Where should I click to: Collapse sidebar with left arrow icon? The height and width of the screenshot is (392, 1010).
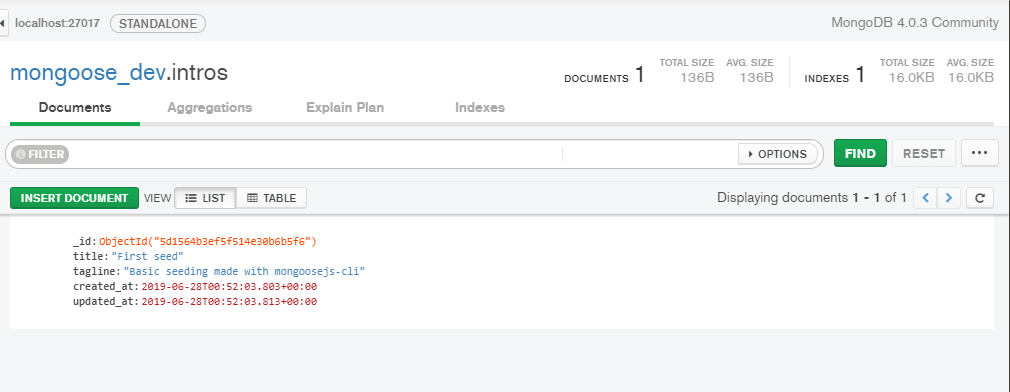coord(3,23)
